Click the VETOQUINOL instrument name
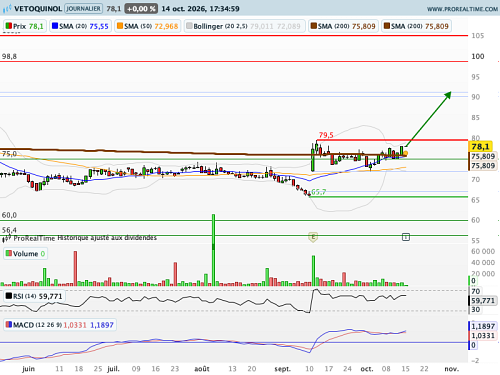Image resolution: width=500 pixels, height=375 pixels. (38, 9)
